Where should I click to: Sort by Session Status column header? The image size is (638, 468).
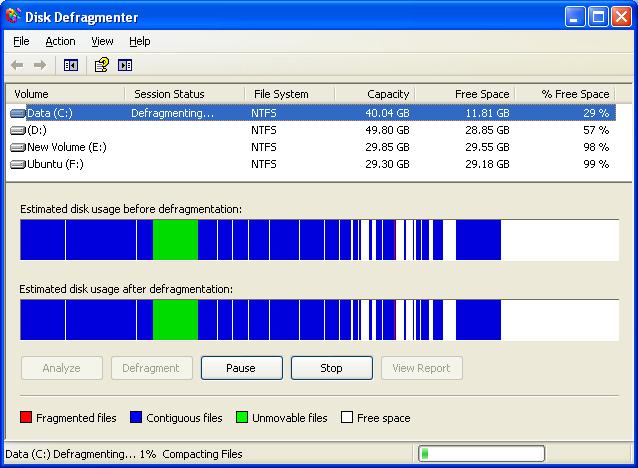(x=184, y=94)
